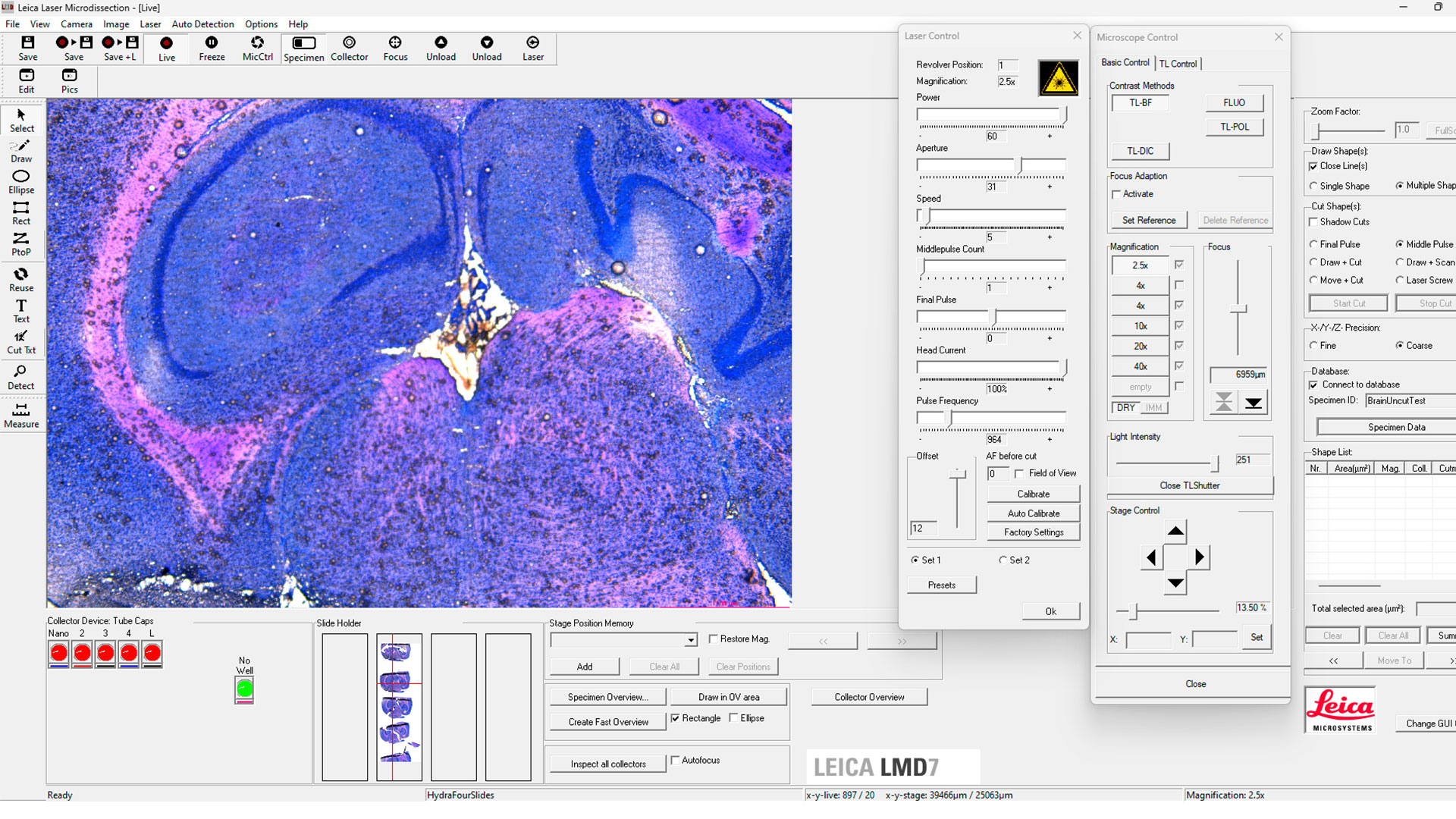Click the slide overview thumbnail
Image resolution: width=1456 pixels, height=819 pixels.
[x=399, y=706]
